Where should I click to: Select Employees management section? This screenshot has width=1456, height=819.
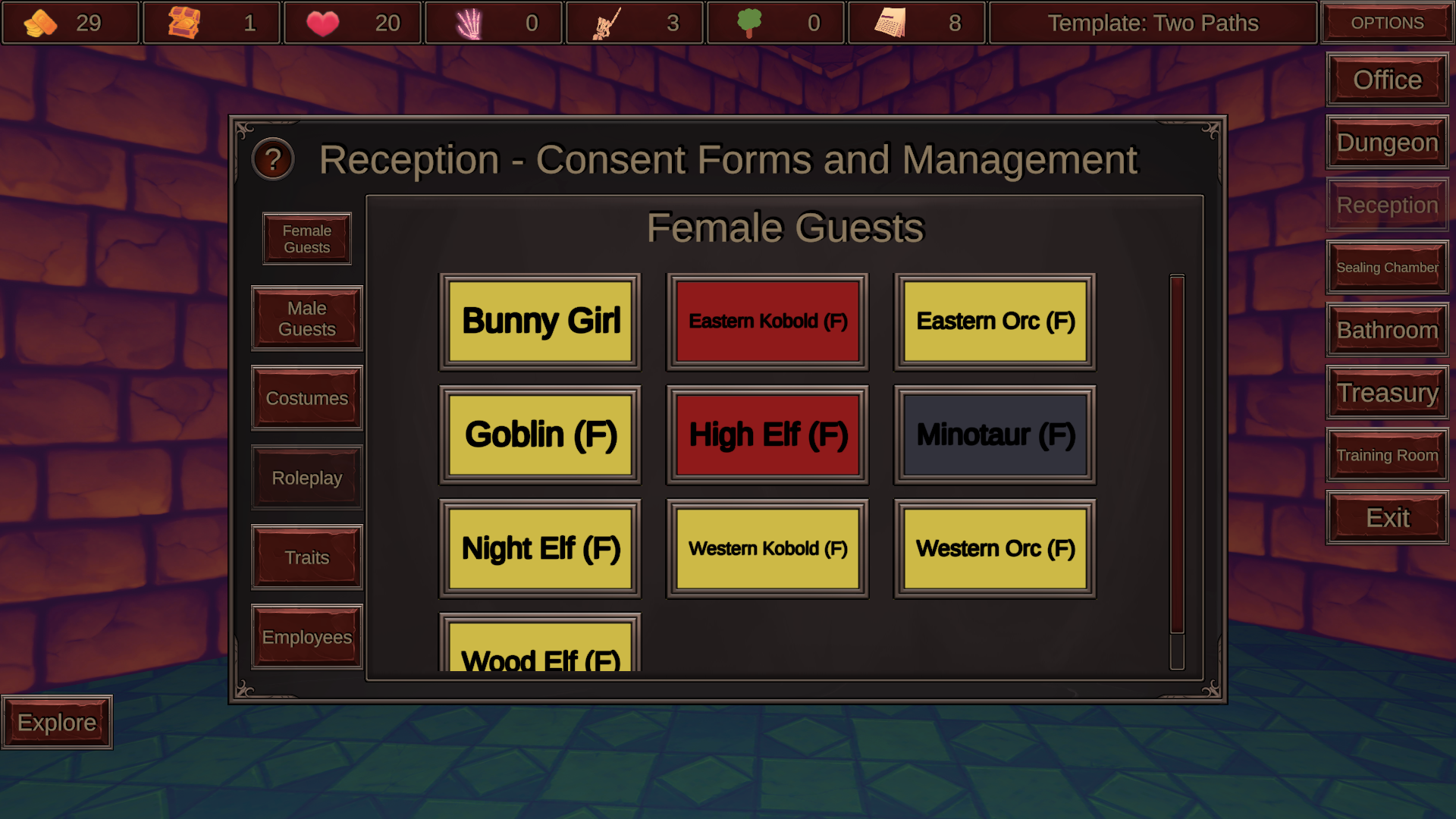(307, 637)
